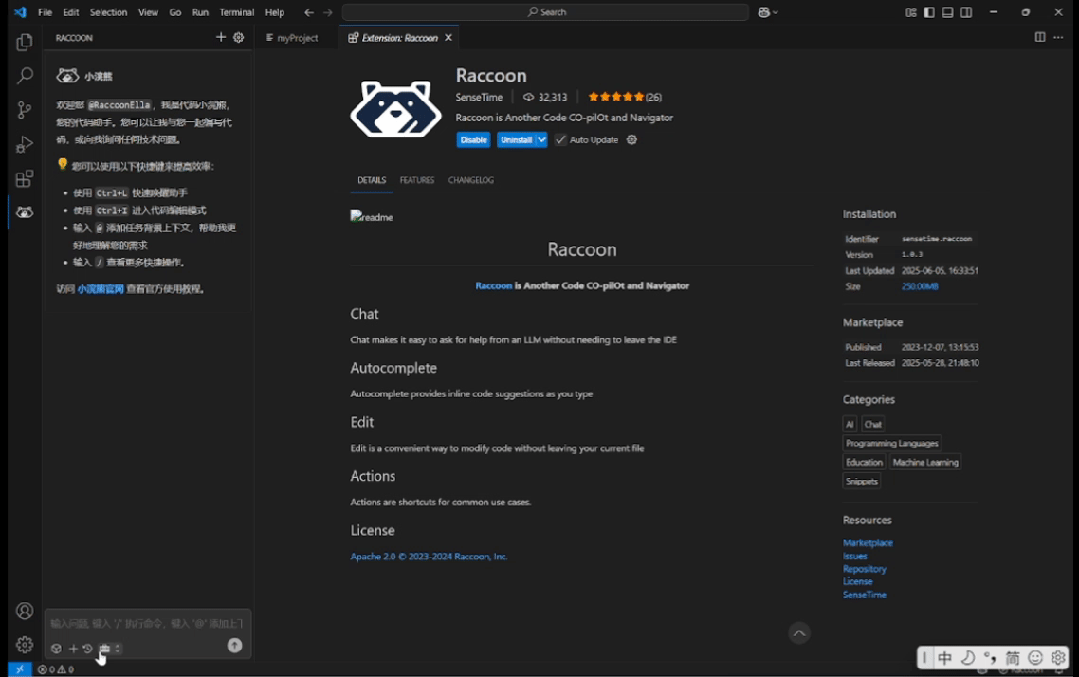Screen dimensions: 1079x677
Task: Switch to the CHANGELOG tab
Action: coord(471,180)
